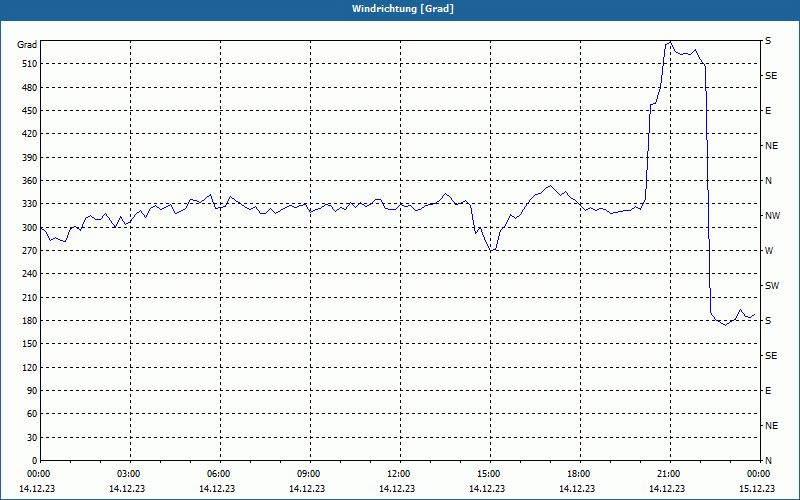
Task: Click the "12:00" time label
Action: point(400,474)
